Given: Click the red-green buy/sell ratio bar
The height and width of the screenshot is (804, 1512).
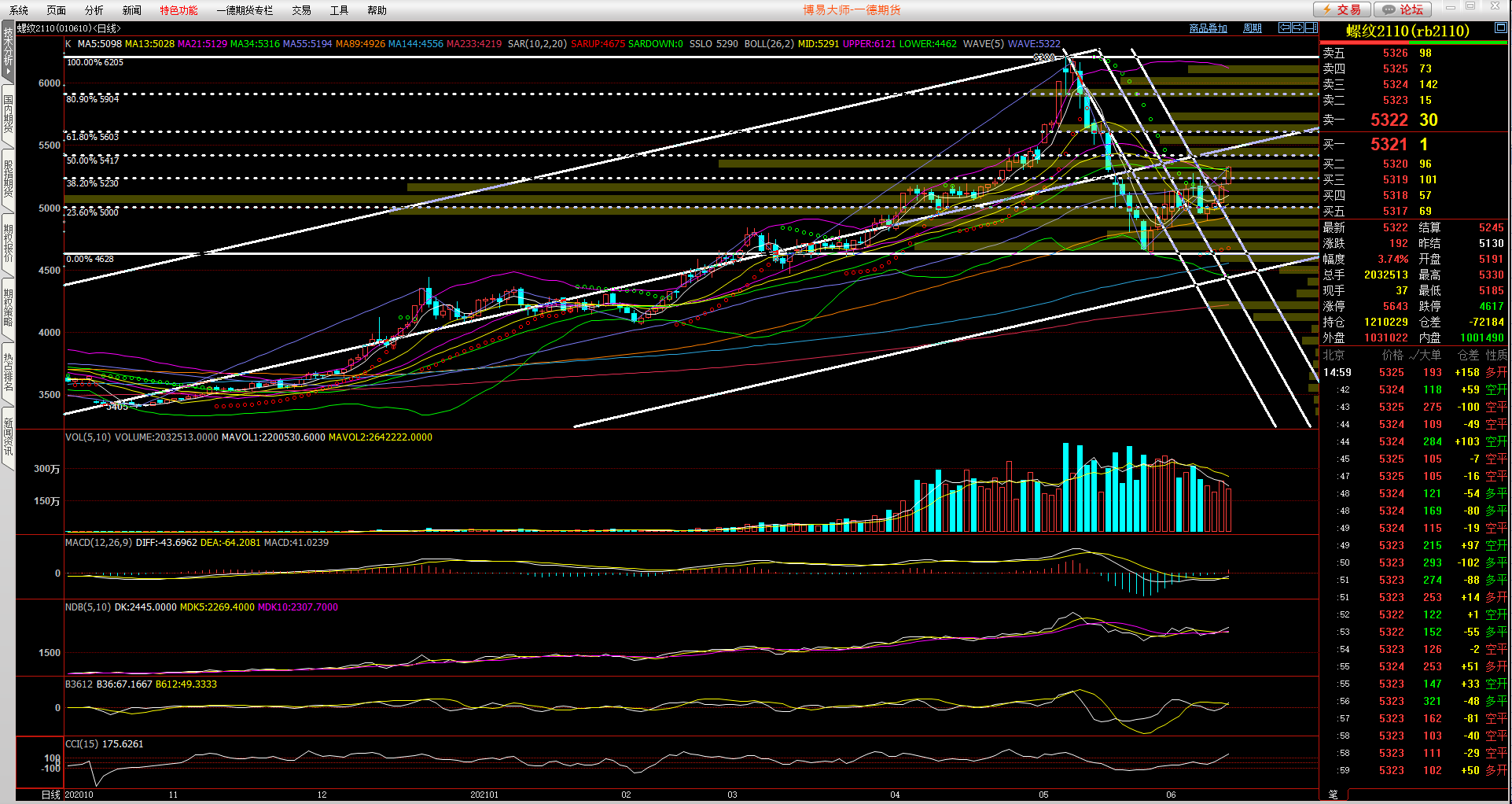Looking at the screenshot, I should (1415, 42).
